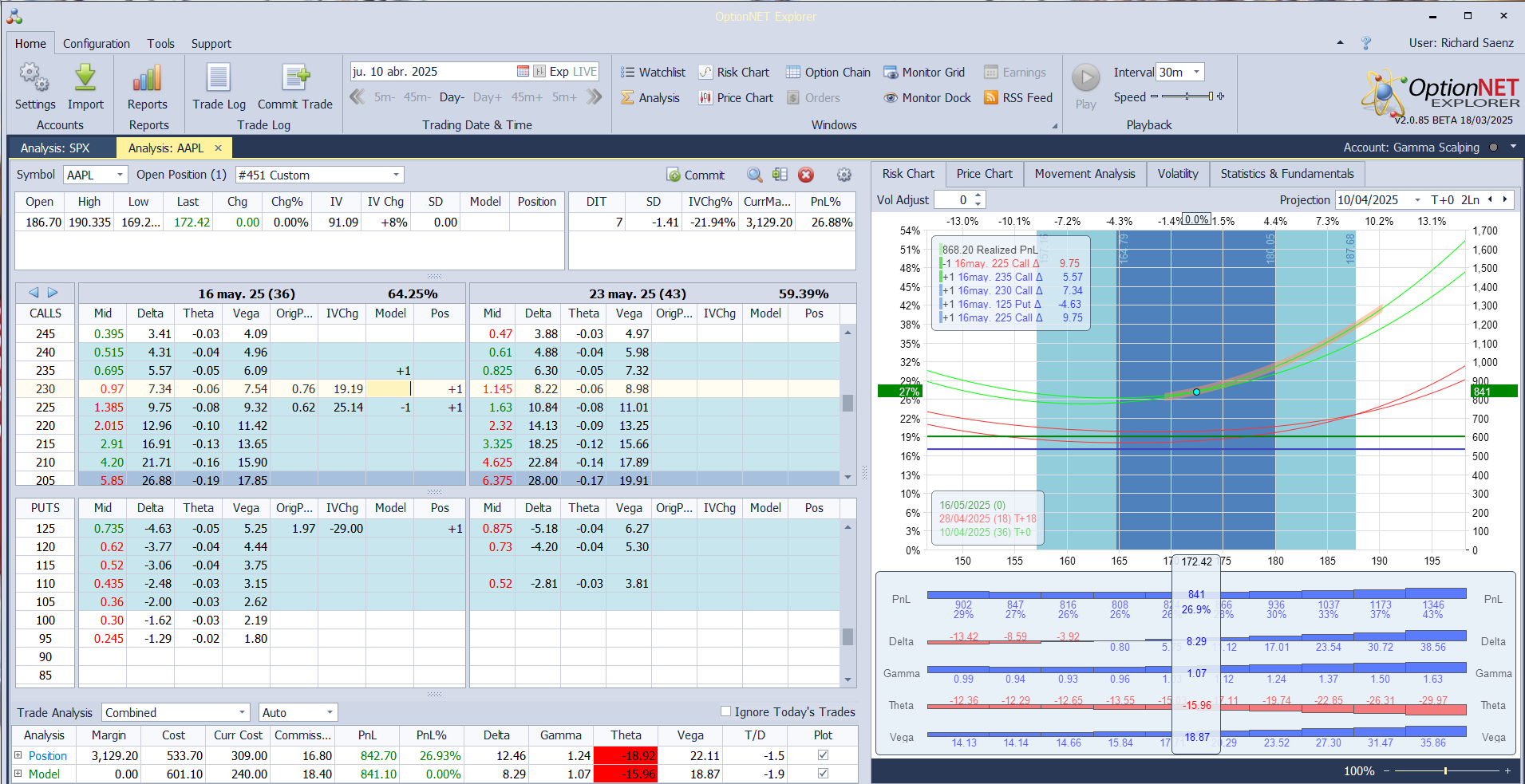Open the #451 Custom position dropdown
The height and width of the screenshot is (784, 1525).
point(396,175)
